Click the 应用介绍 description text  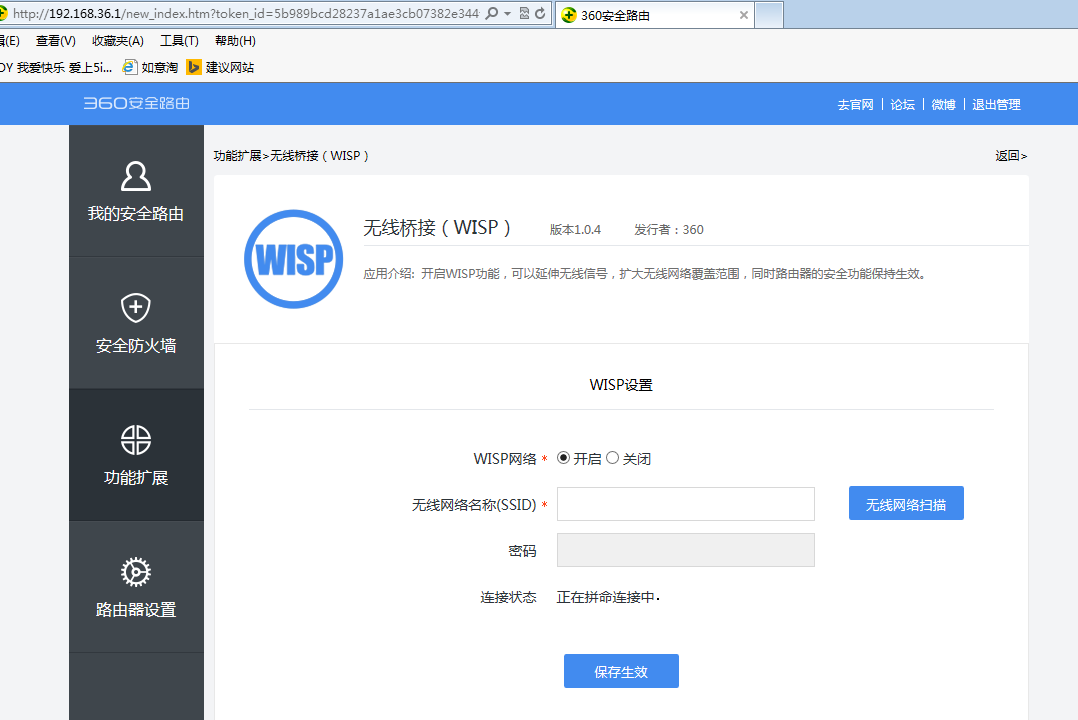645,274
